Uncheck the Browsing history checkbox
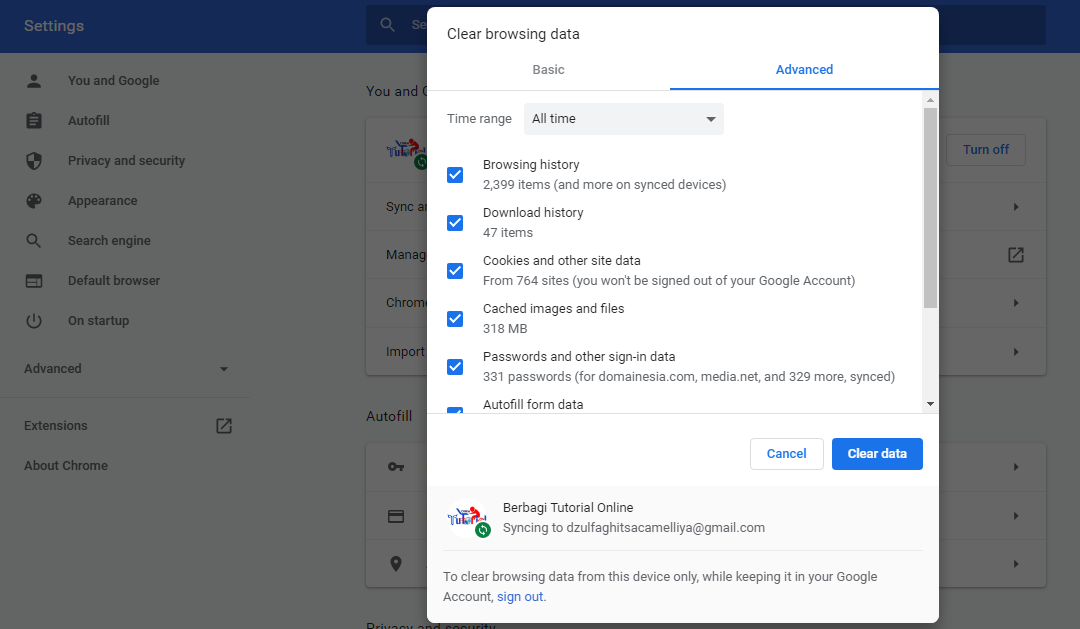Viewport: 1080px width, 629px height. pyautogui.click(x=455, y=175)
